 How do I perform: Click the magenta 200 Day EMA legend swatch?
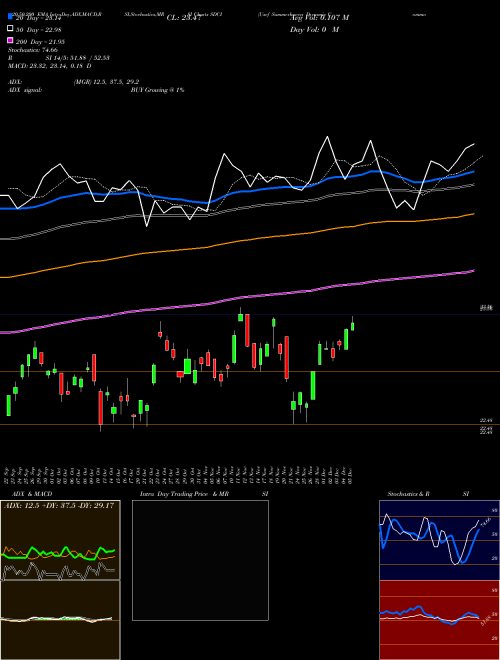click(10, 41)
